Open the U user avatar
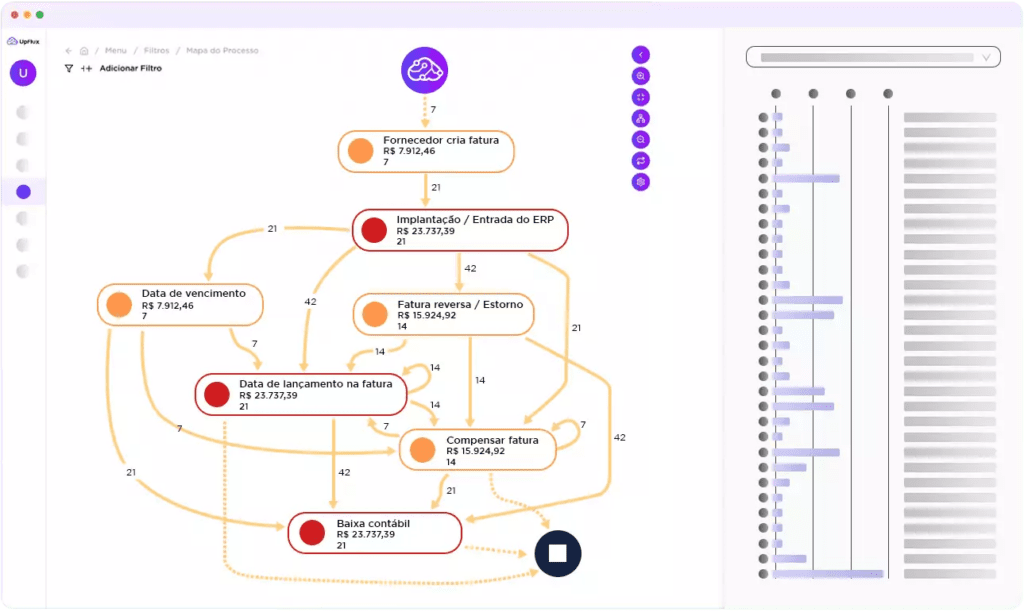 pyautogui.click(x=23, y=73)
